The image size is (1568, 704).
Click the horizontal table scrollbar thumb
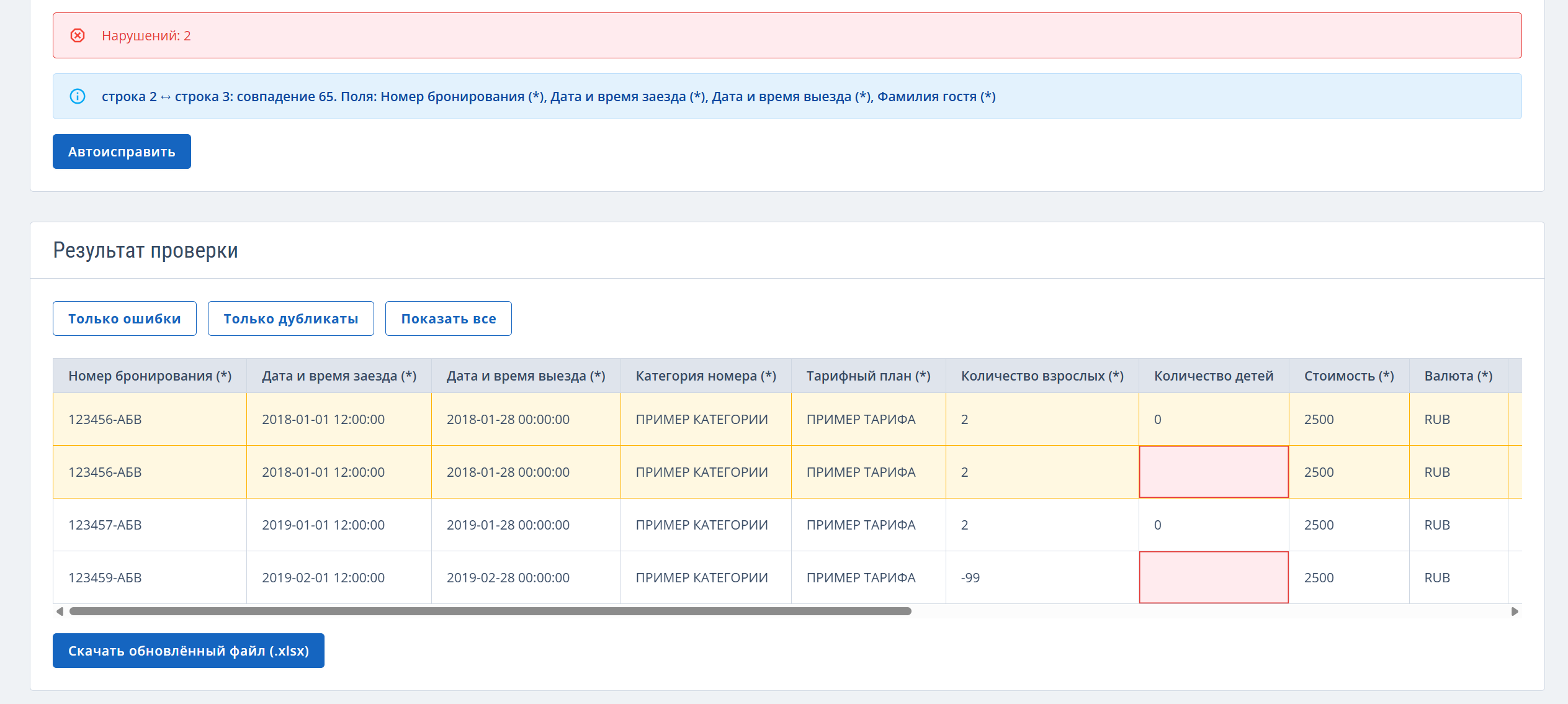click(x=490, y=611)
